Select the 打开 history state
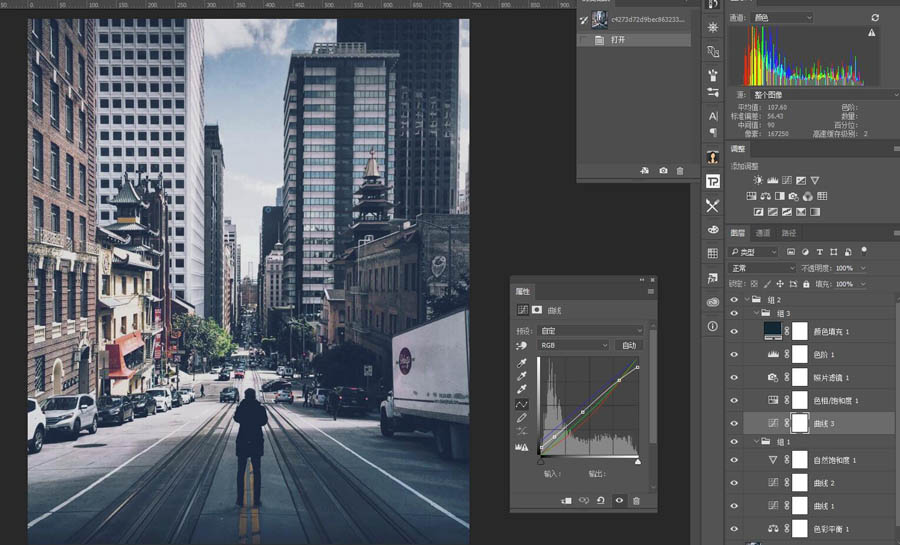Image resolution: width=900 pixels, height=545 pixels. [x=617, y=40]
